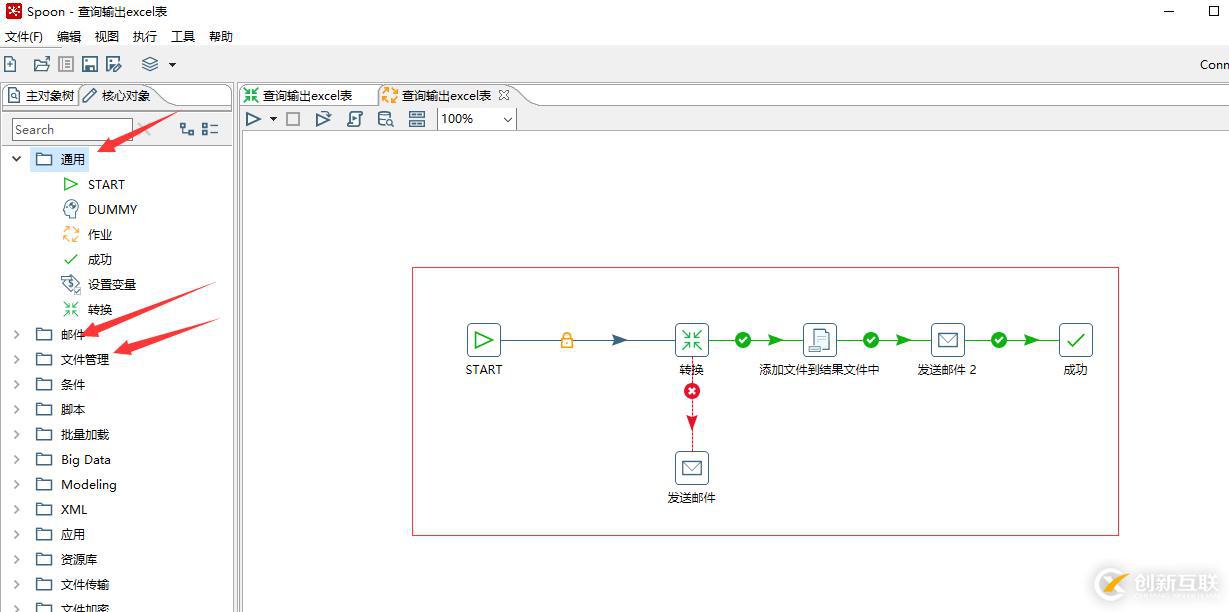This screenshot has width=1229, height=612.
Task: Click the Run job play icon
Action: coord(253,119)
